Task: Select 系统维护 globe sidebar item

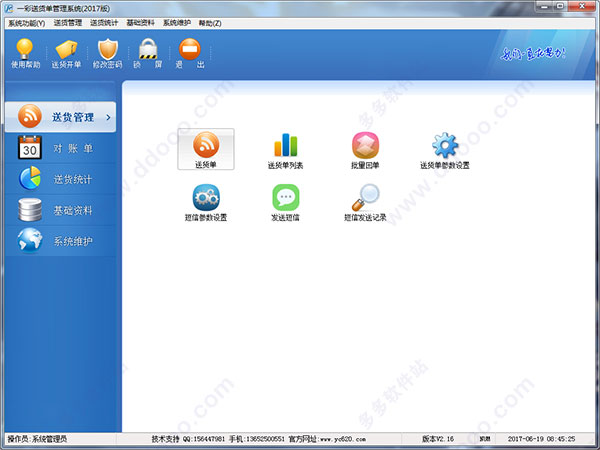Action: coord(60,241)
